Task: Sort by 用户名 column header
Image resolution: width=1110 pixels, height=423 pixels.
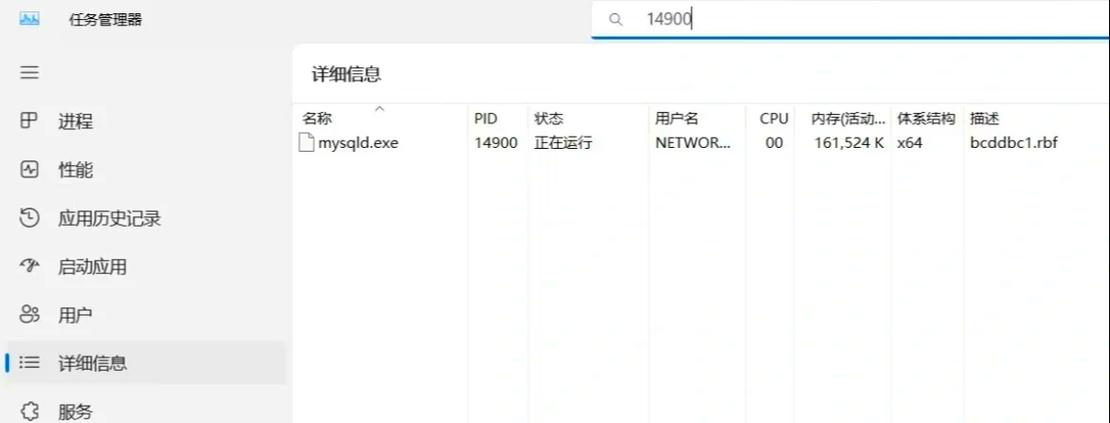Action: tap(677, 119)
